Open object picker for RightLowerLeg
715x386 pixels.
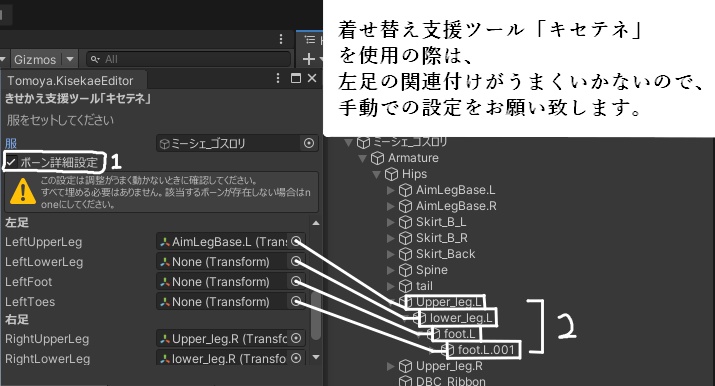(296, 358)
